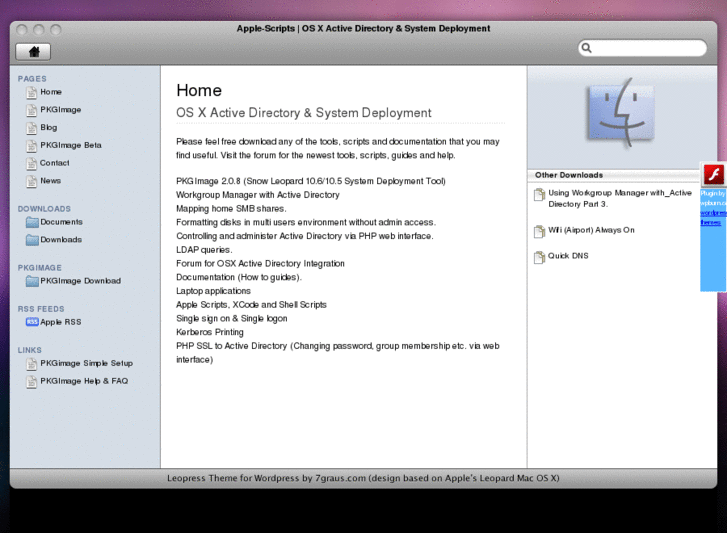Viewport: 727px width, 545px height.
Task: Click the document icon beside PKGImage Help & FAQ
Action: (32, 382)
